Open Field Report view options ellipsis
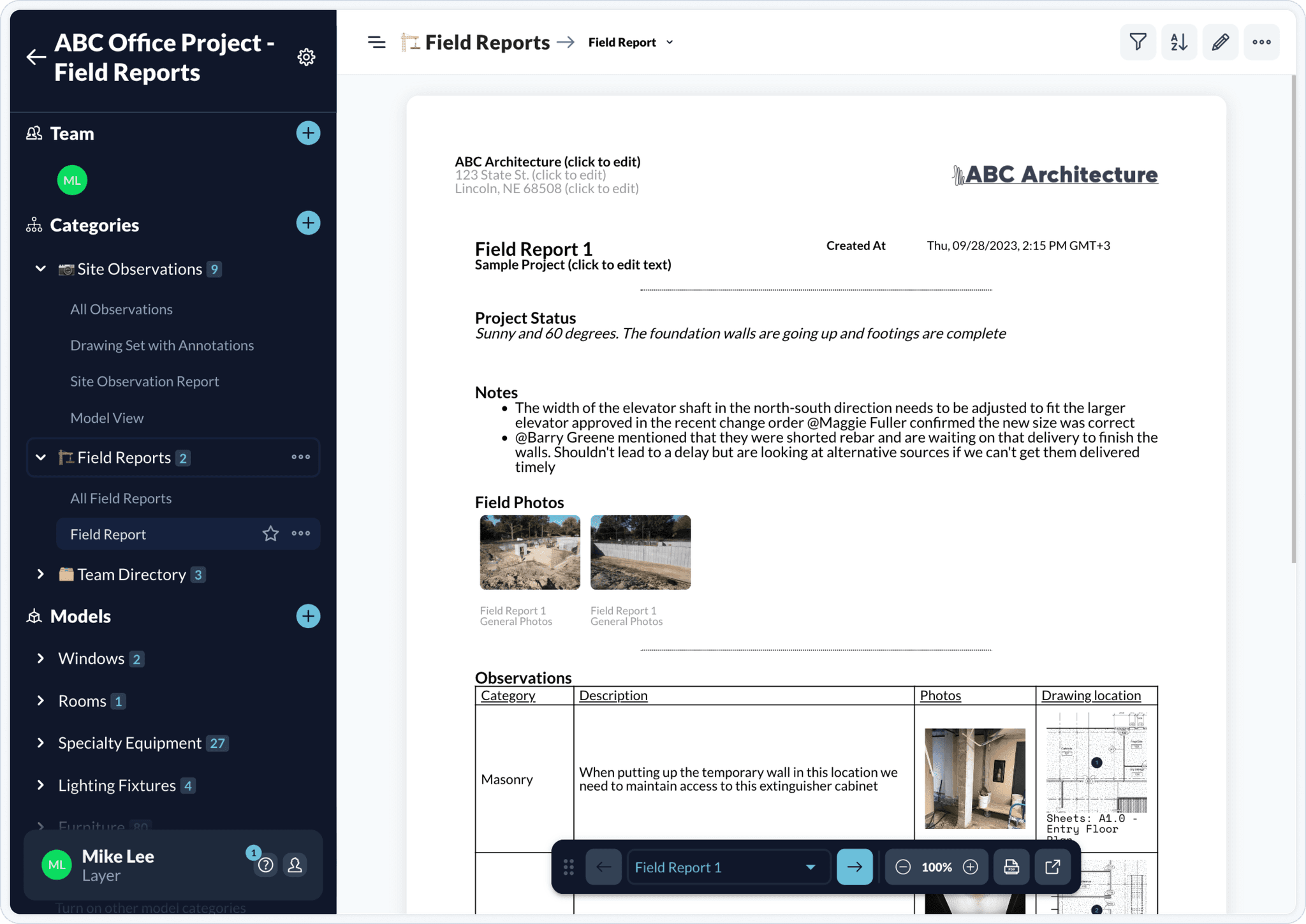Viewport: 1306px width, 924px height. click(301, 534)
